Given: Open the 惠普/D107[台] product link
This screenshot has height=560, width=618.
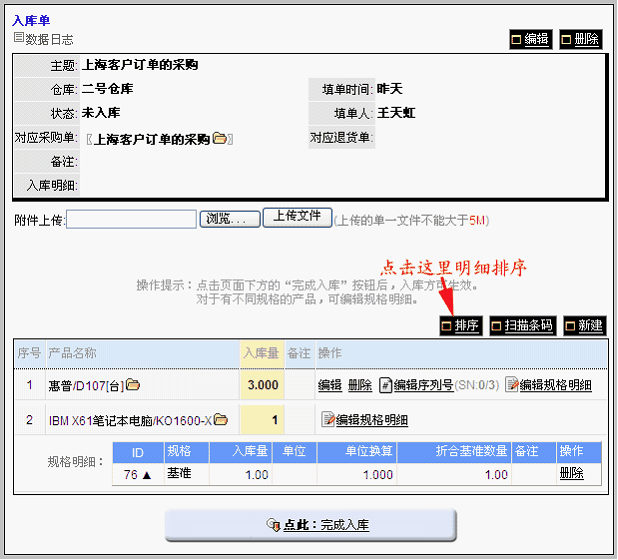Looking at the screenshot, I should point(86,385).
